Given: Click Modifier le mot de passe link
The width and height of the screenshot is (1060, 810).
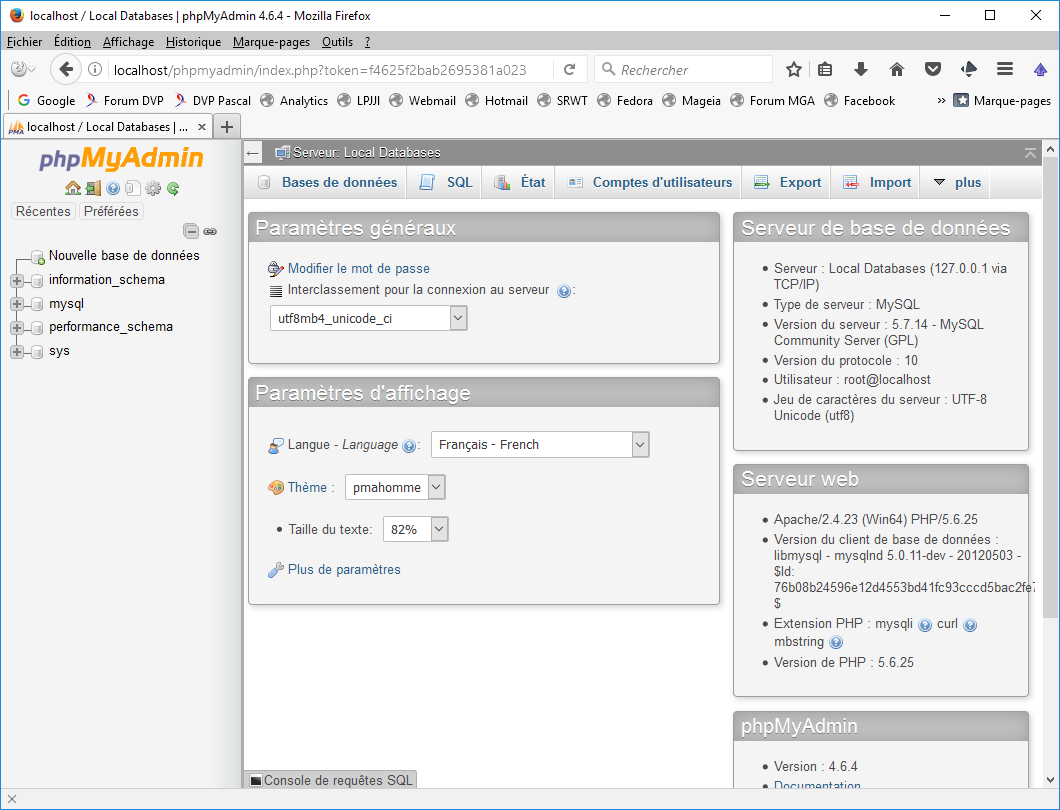Looking at the screenshot, I should point(358,268).
